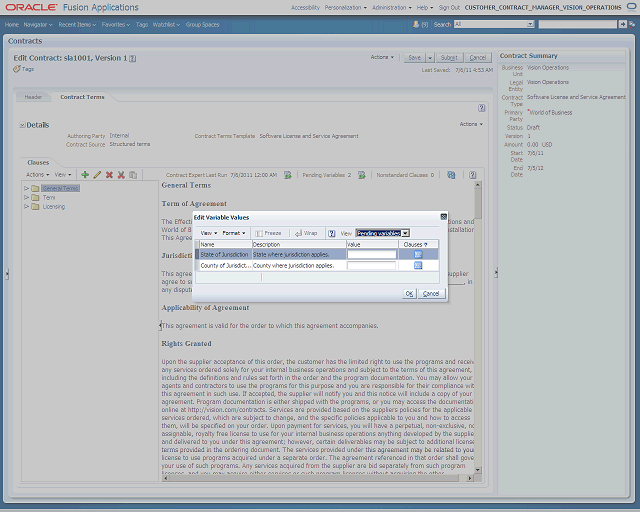Click Freeze in the dialog toolbar

point(268,233)
